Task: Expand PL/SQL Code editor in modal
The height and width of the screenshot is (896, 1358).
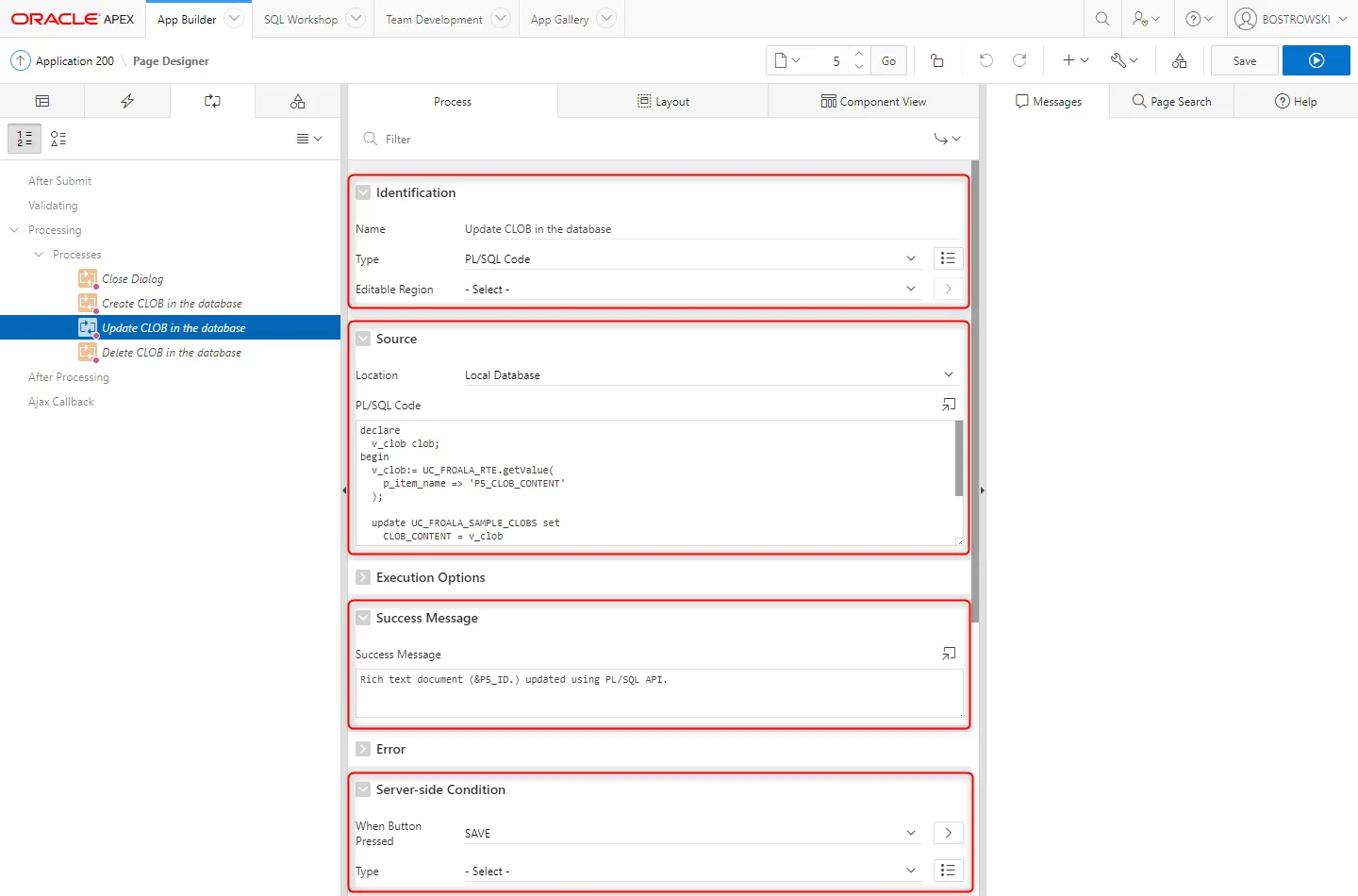Action: tap(948, 405)
